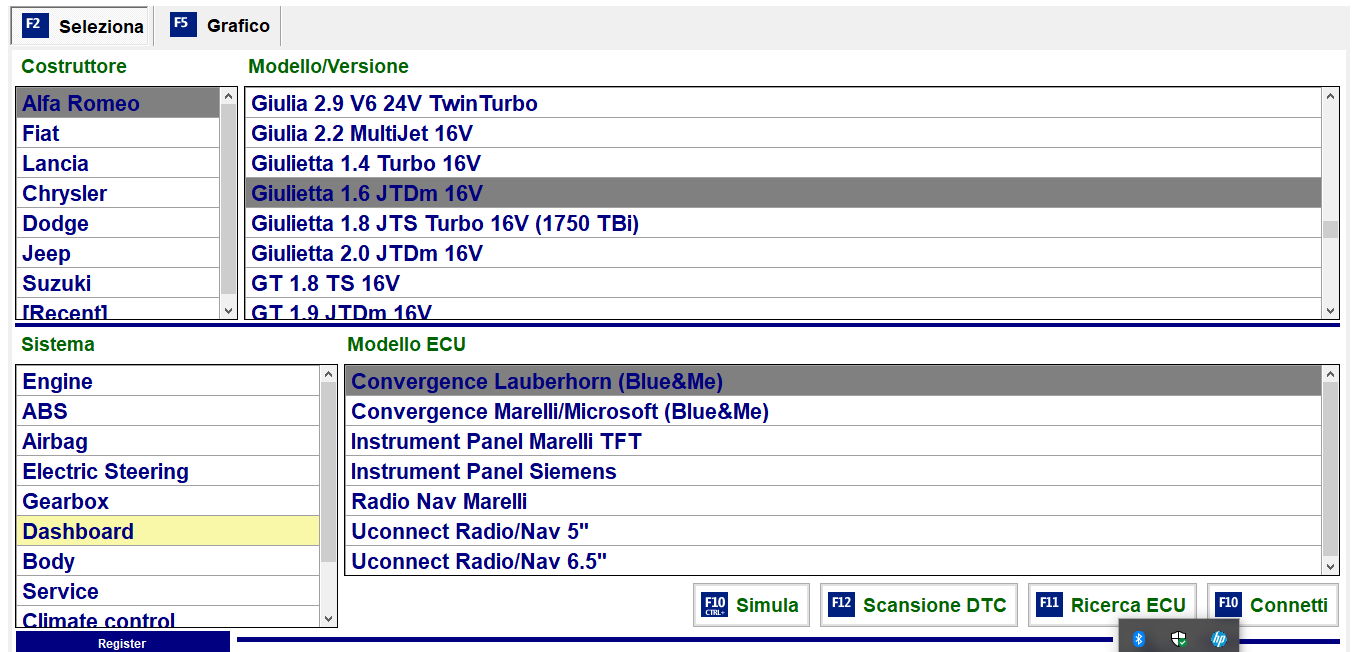This screenshot has height=652, width=1352.
Task: Click the Register button
Action: (122, 643)
